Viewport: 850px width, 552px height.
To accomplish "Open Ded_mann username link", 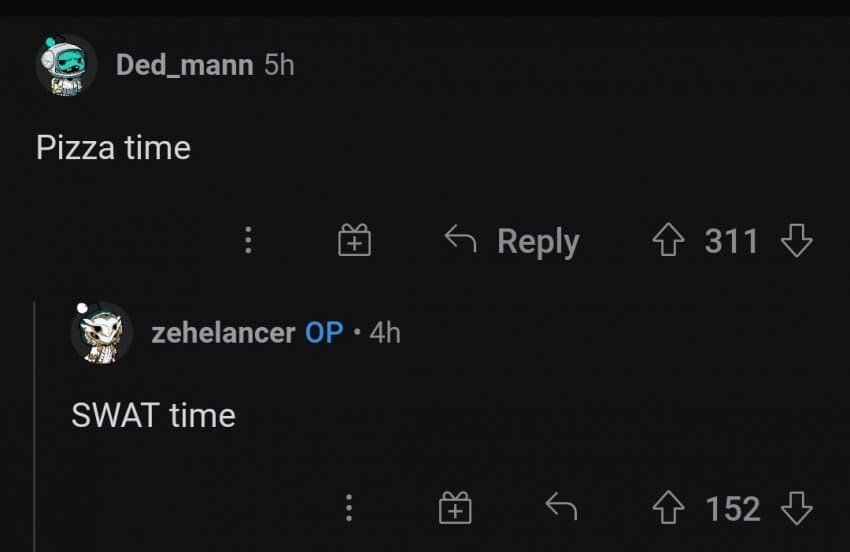I will click(x=184, y=65).
